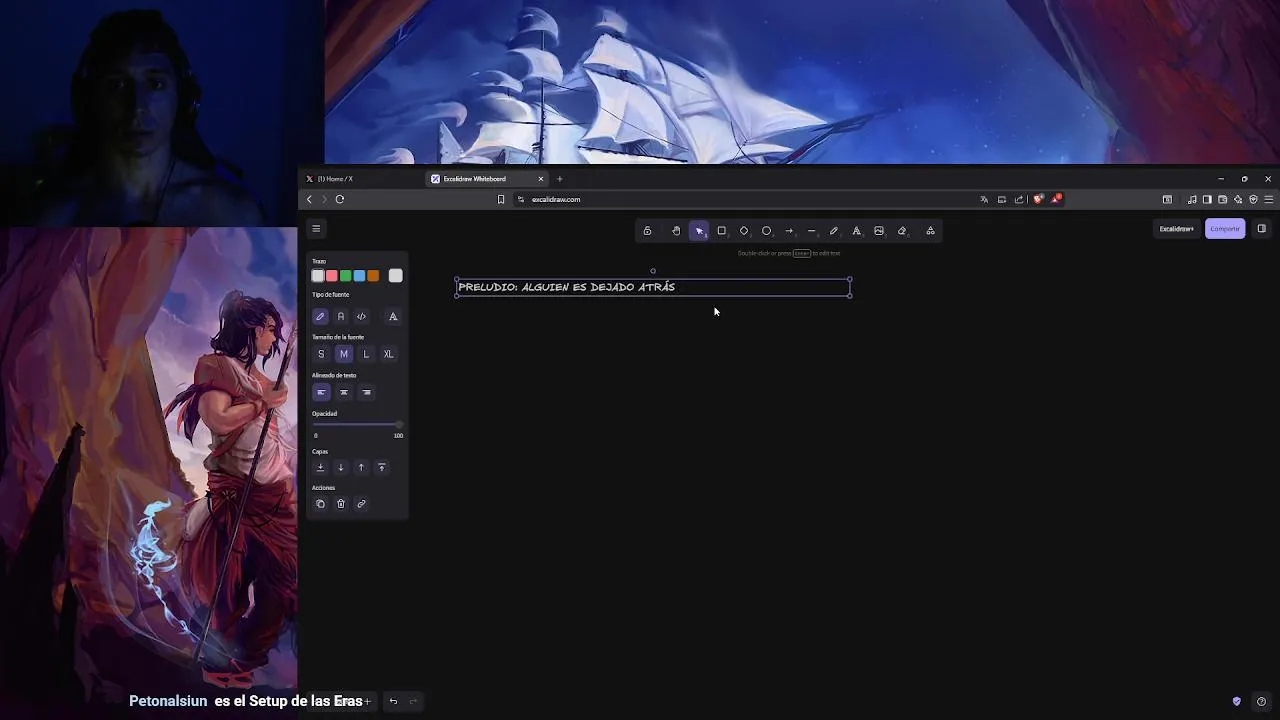1280x720 pixels.
Task: Open a new browser tab
Action: (x=559, y=179)
